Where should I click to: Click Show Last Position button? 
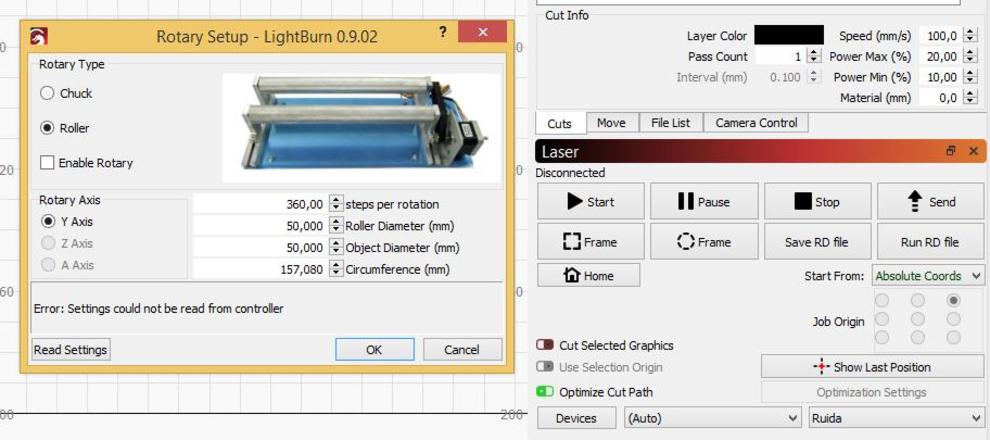pos(873,367)
